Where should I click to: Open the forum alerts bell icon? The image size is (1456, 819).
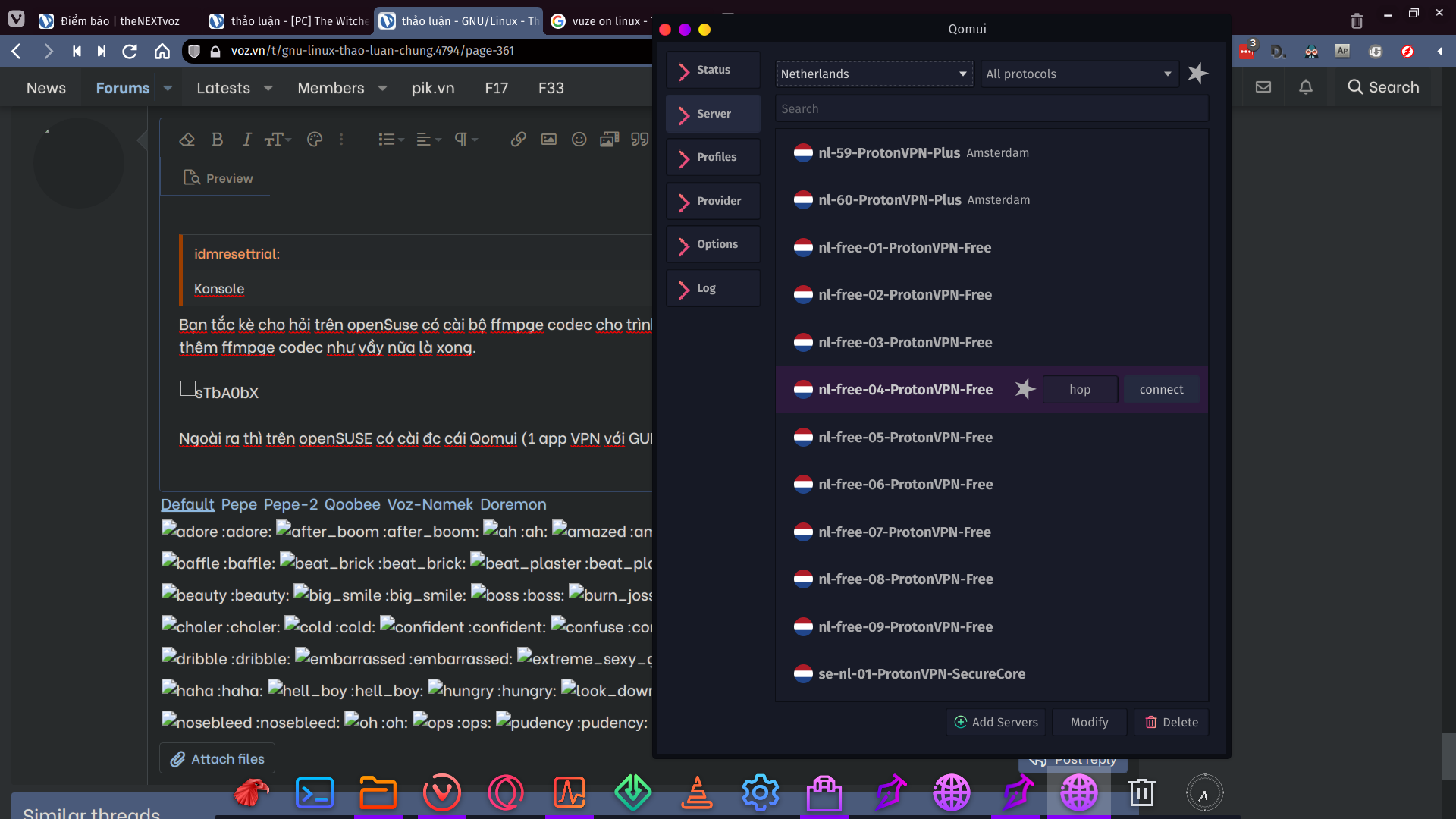point(1306,87)
